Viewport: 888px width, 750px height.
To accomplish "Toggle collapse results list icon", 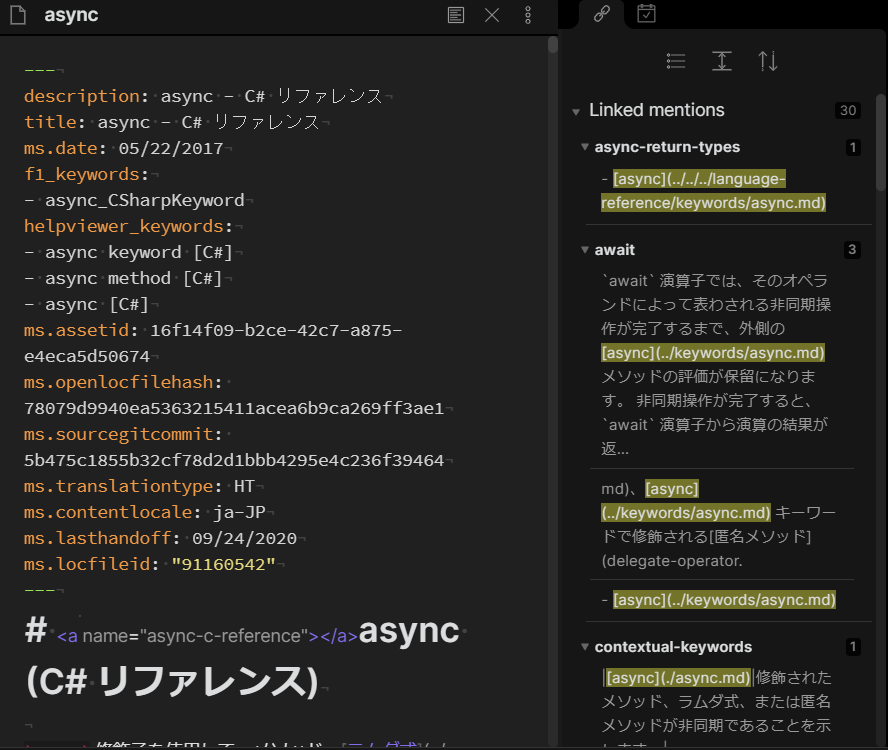I will (x=676, y=61).
